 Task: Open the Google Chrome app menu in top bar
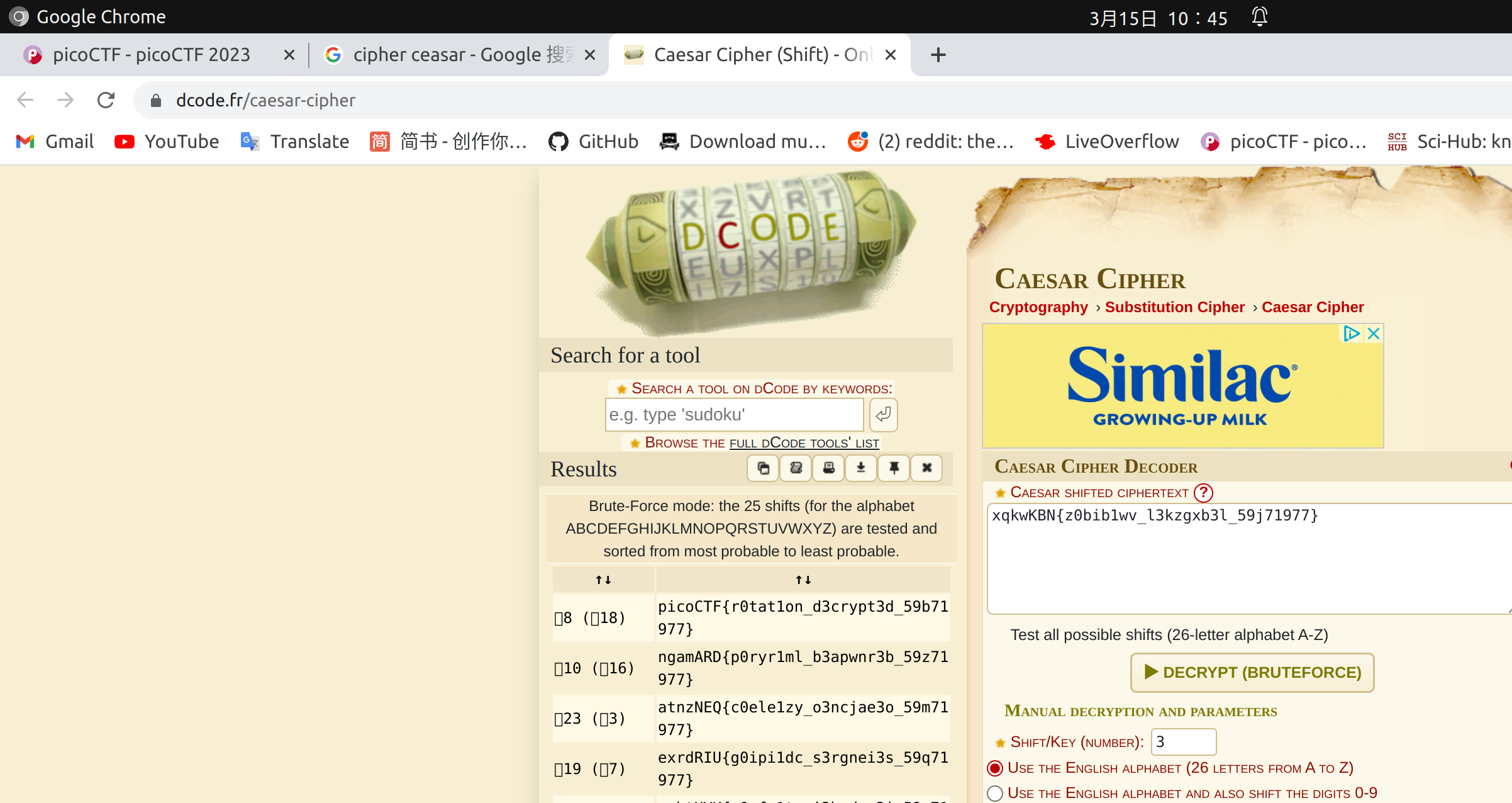(88, 17)
